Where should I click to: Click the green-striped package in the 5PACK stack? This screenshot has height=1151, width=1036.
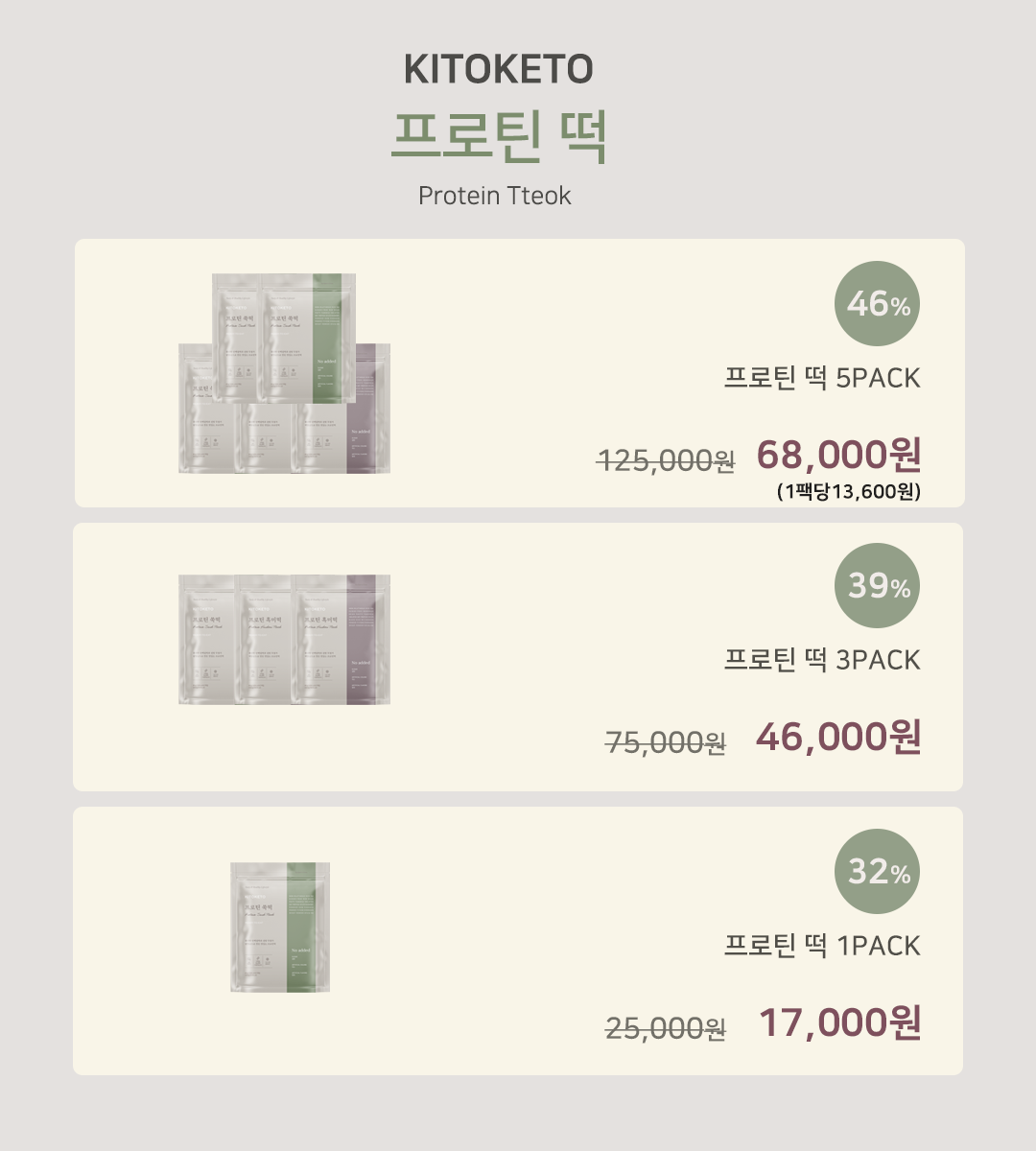[x=309, y=337]
